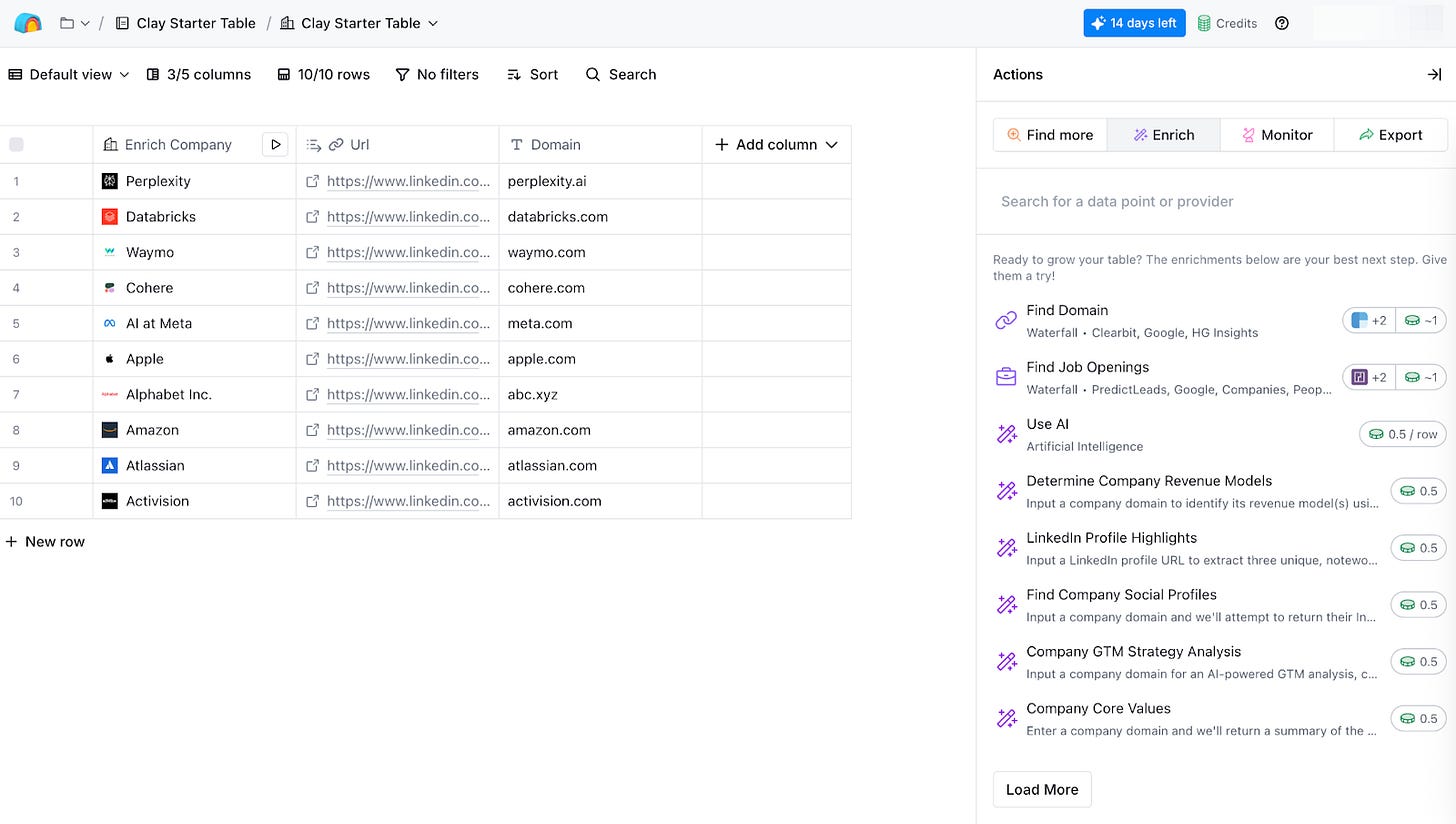
Task: Select Company GTM Strategy Analysis enrichment
Action: (x=1220, y=662)
